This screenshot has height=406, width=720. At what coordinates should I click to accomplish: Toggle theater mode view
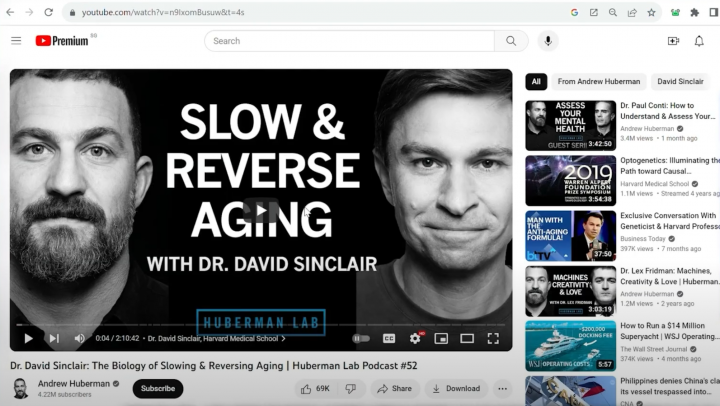(467, 339)
